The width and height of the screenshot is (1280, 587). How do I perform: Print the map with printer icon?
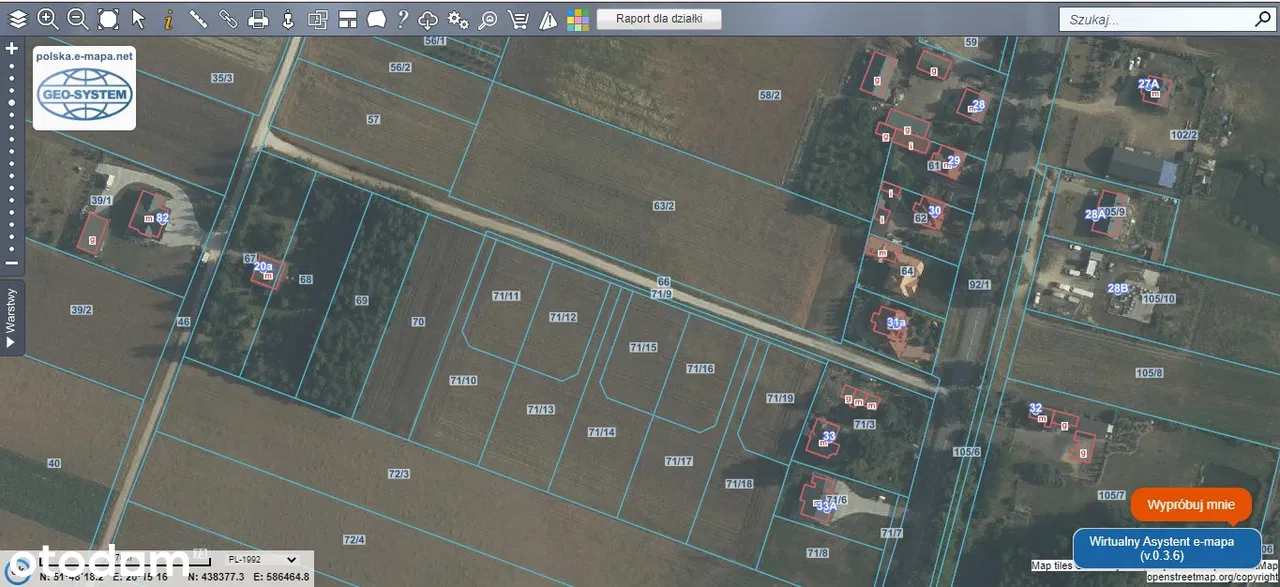click(258, 18)
